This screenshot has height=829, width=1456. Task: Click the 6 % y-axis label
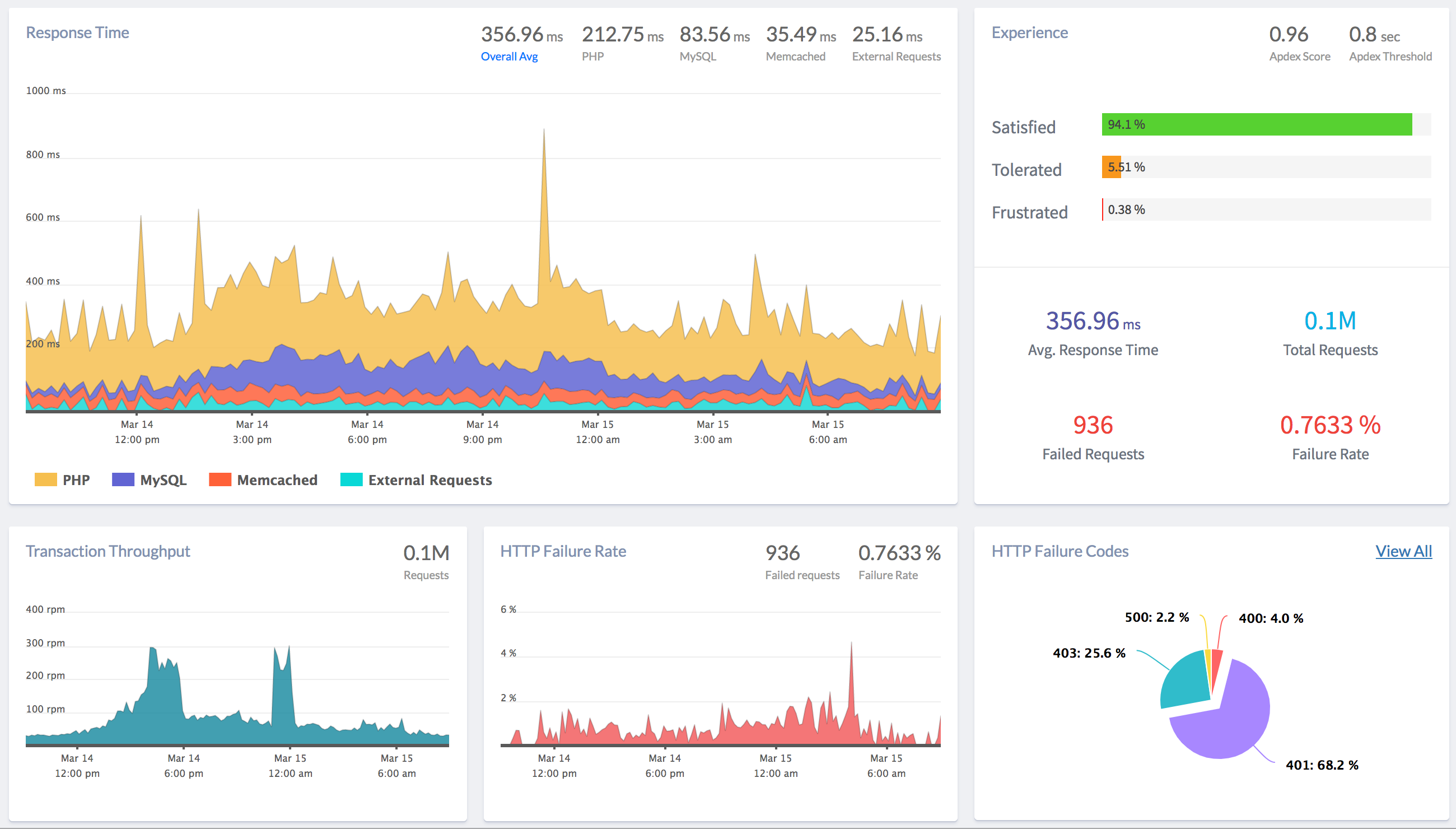[x=508, y=609]
